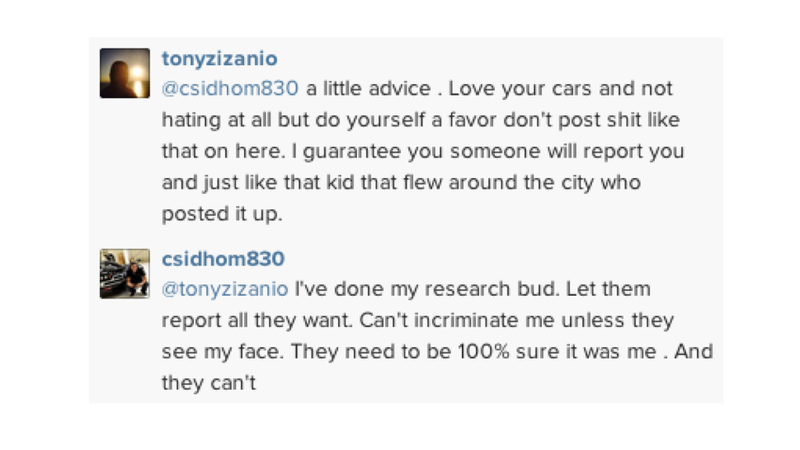Follow the @csidhom830 mention in first comment
Image resolution: width=800 pixels, height=450 pixels.
tap(230, 89)
